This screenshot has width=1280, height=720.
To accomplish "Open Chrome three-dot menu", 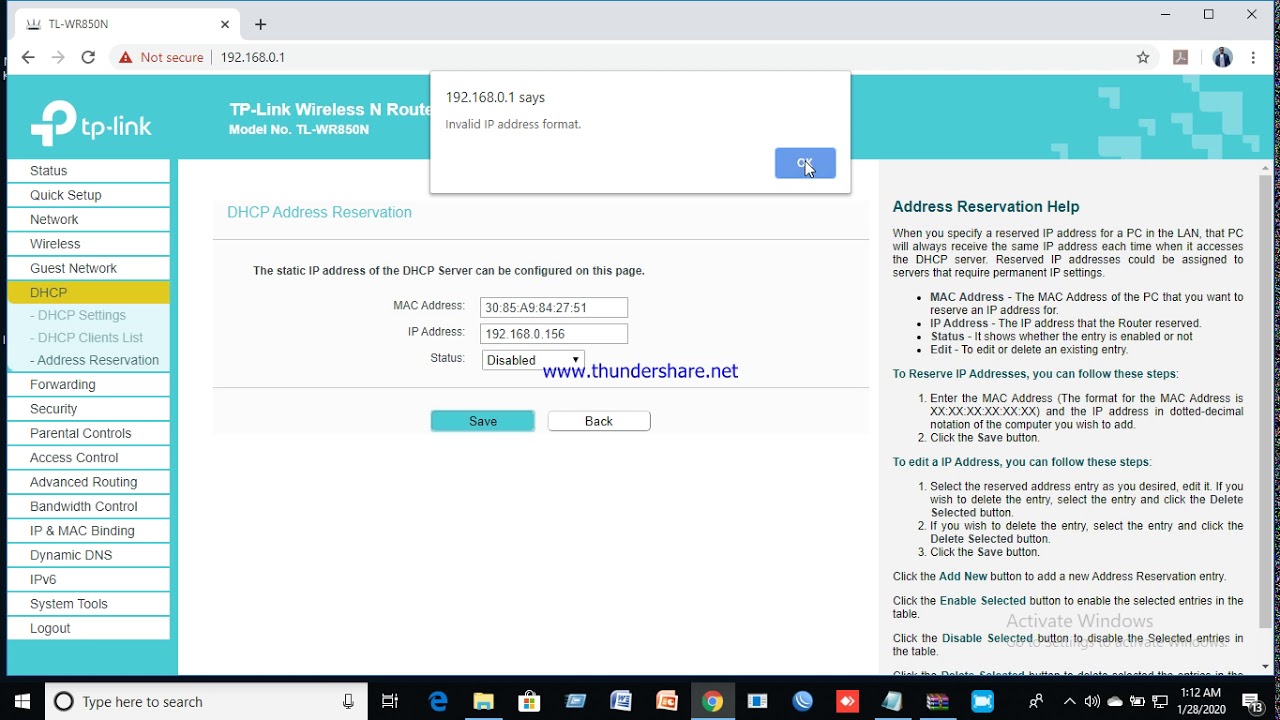I will [1253, 57].
